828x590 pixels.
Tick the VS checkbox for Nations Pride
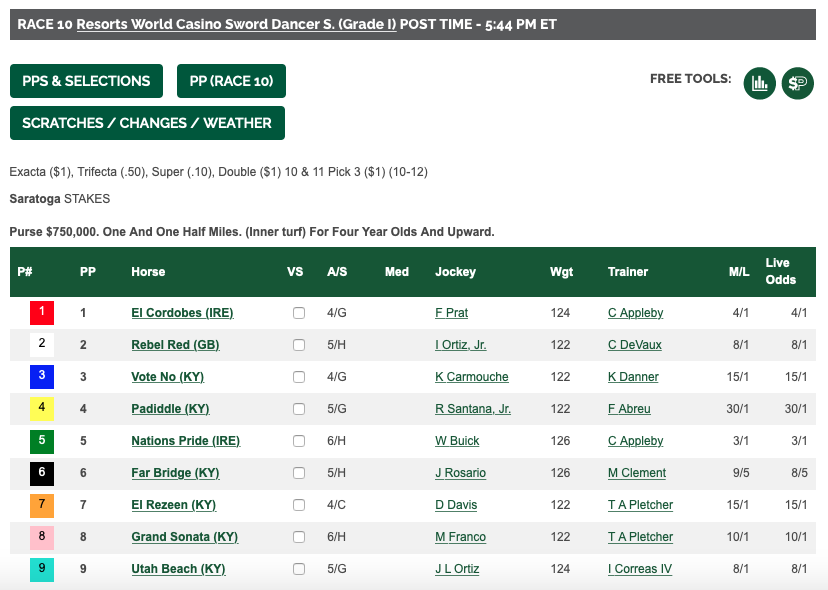coord(299,441)
